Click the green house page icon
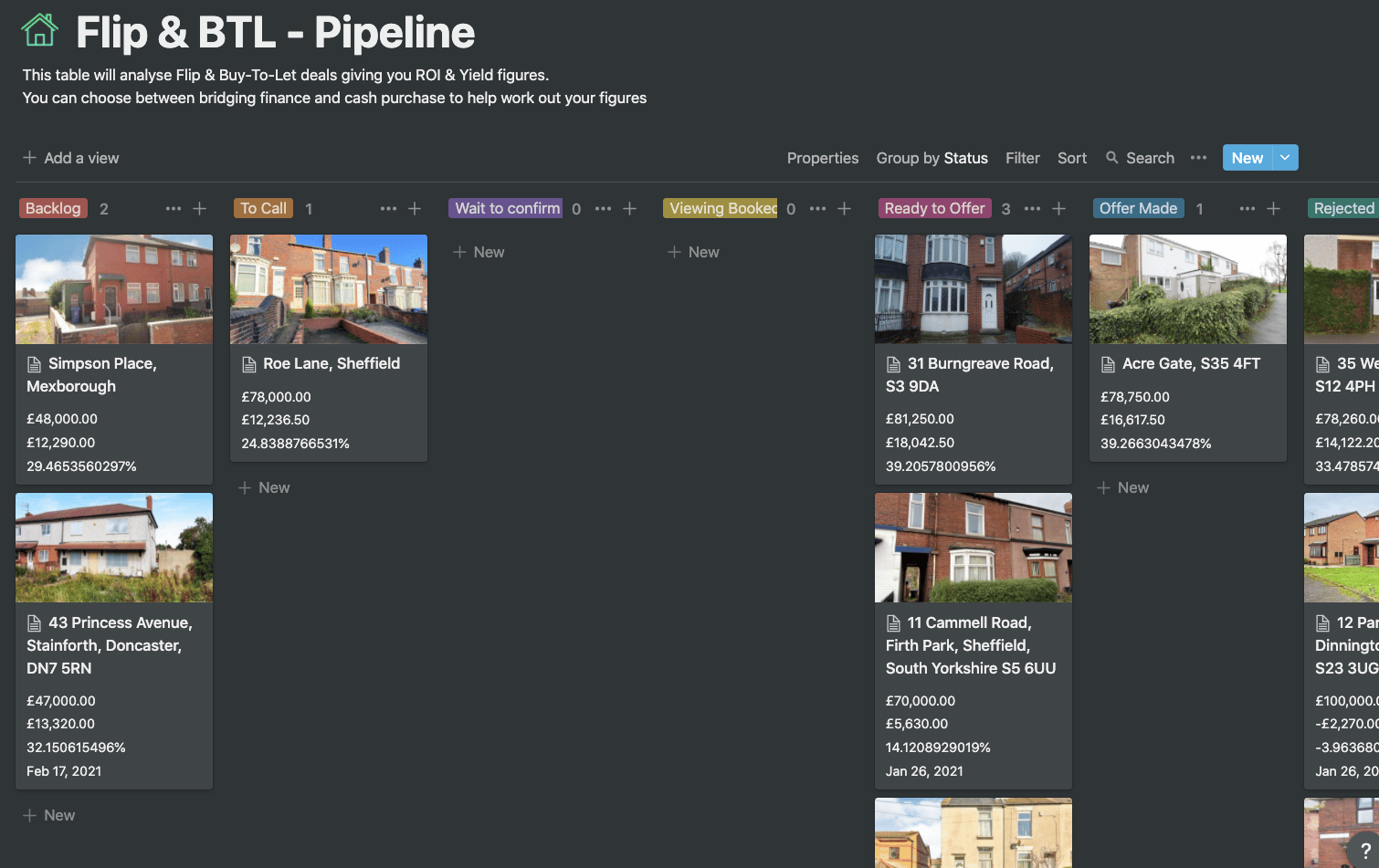 (39, 31)
